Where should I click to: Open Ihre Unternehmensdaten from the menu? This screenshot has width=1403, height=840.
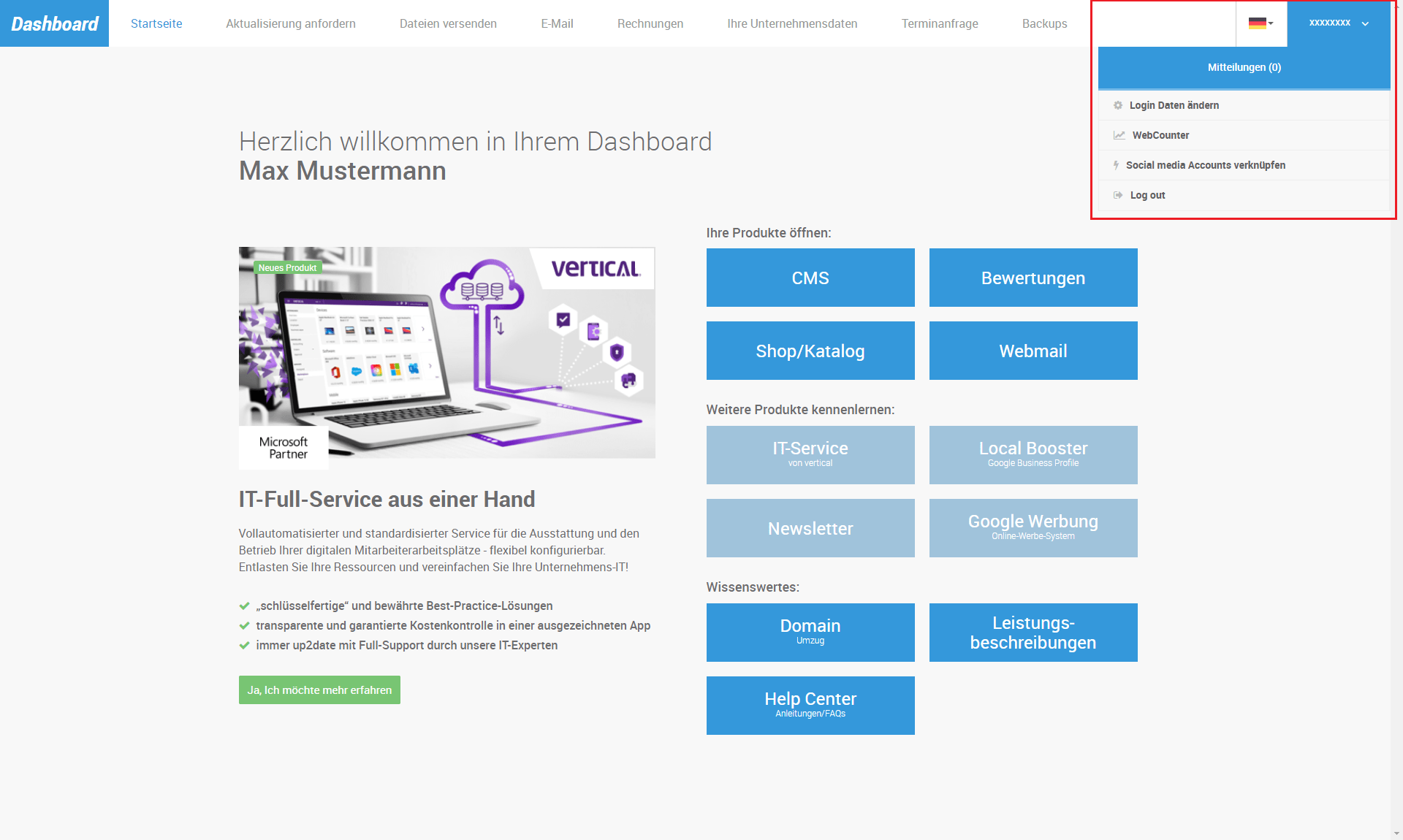pyautogui.click(x=791, y=23)
